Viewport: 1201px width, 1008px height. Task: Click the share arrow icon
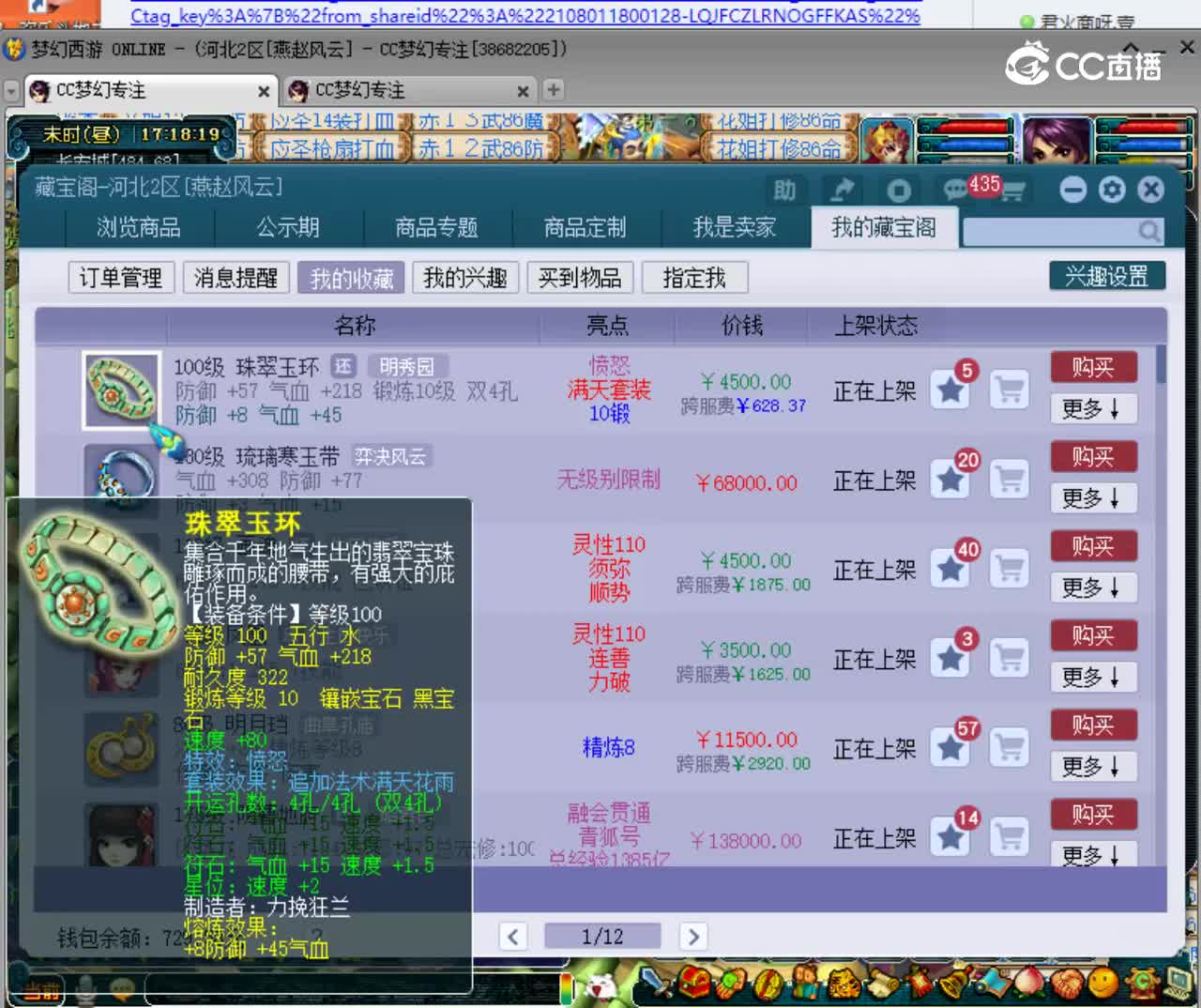(843, 191)
